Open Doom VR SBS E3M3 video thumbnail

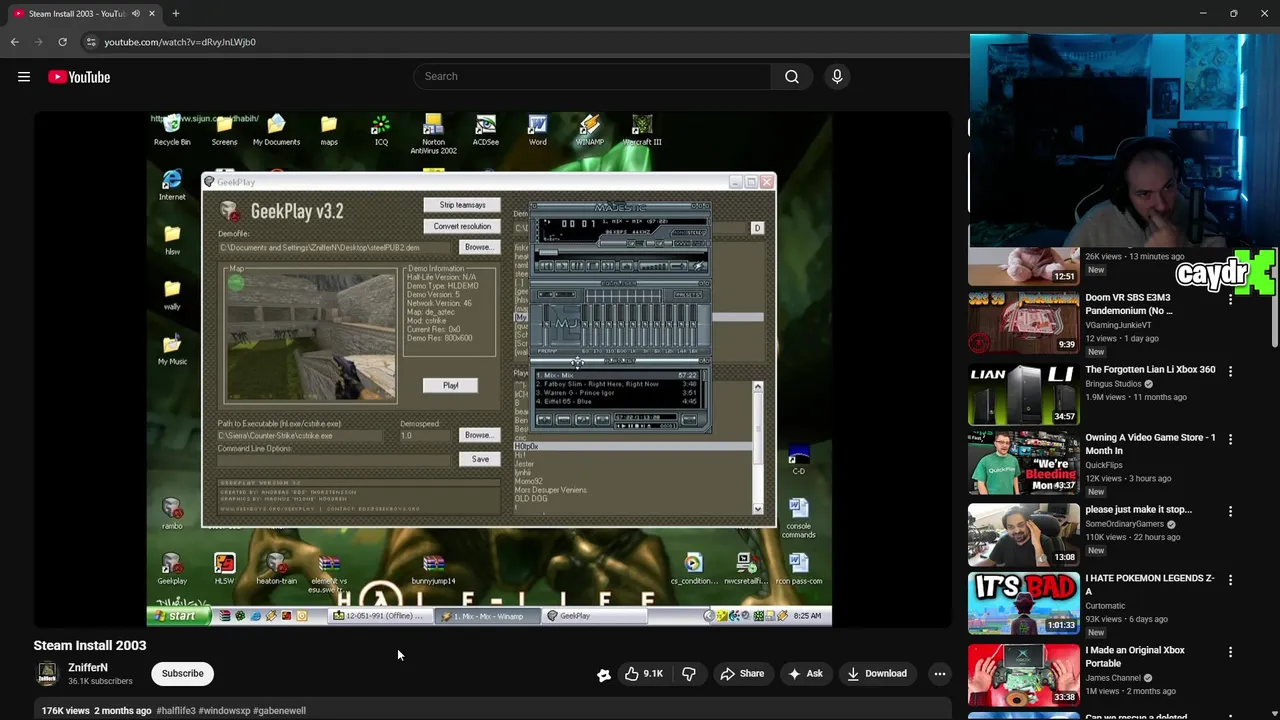1023,322
